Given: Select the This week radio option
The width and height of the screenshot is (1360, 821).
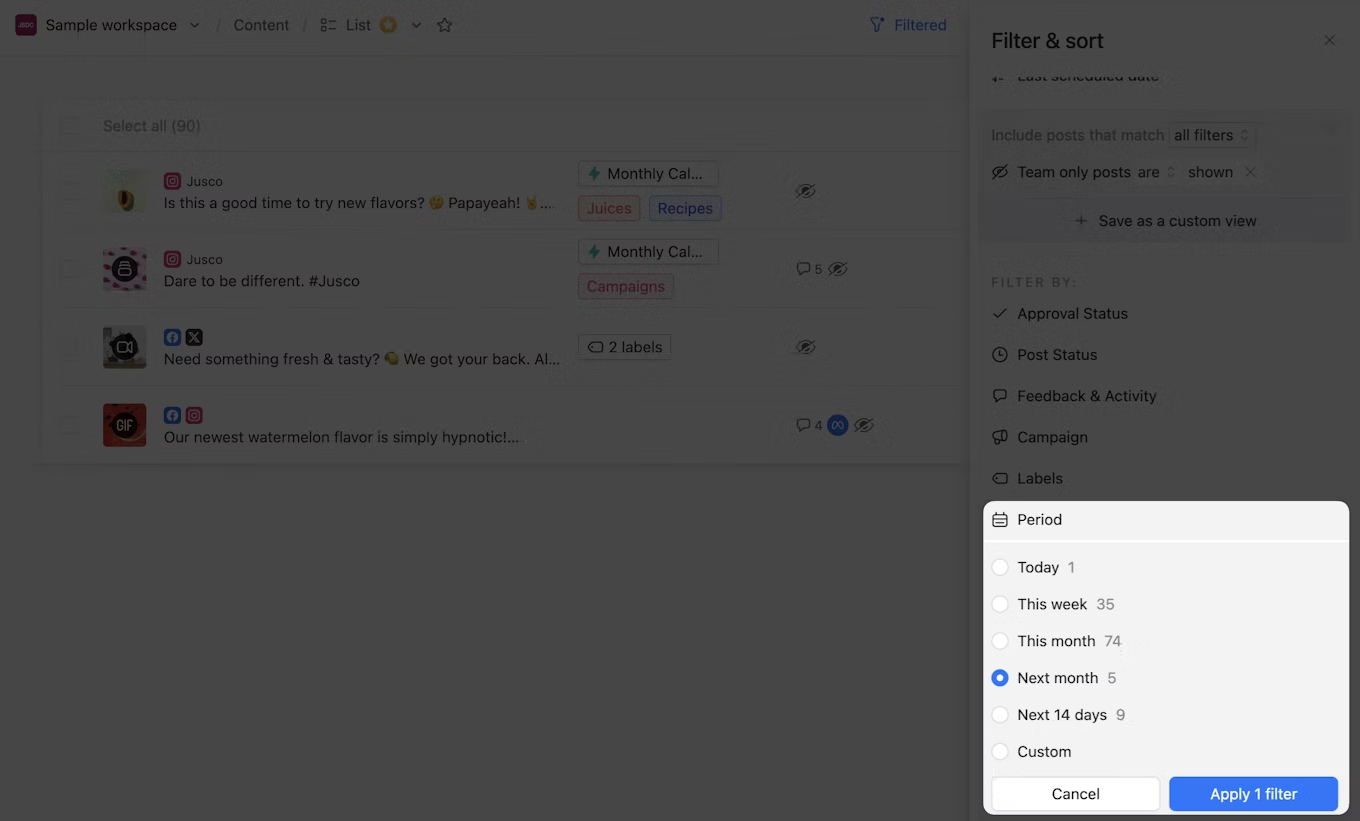Looking at the screenshot, I should 1000,604.
